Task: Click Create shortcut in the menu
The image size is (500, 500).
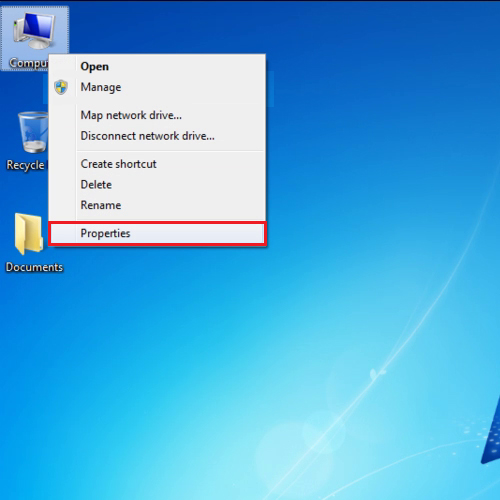Action: [157, 164]
